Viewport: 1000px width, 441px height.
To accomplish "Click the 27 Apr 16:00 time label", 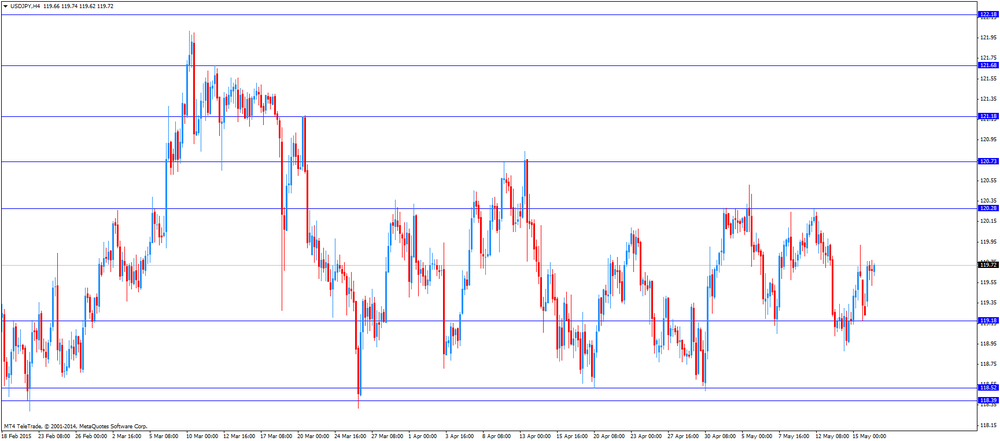I will 682,437.
